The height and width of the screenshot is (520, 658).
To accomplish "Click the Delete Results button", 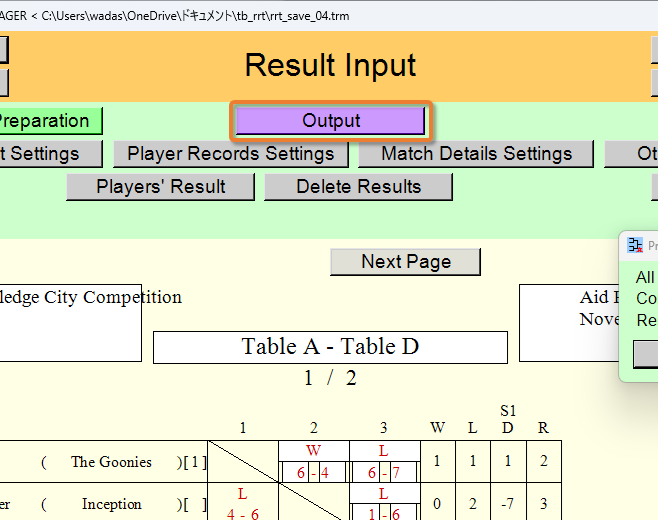I will click(358, 187).
